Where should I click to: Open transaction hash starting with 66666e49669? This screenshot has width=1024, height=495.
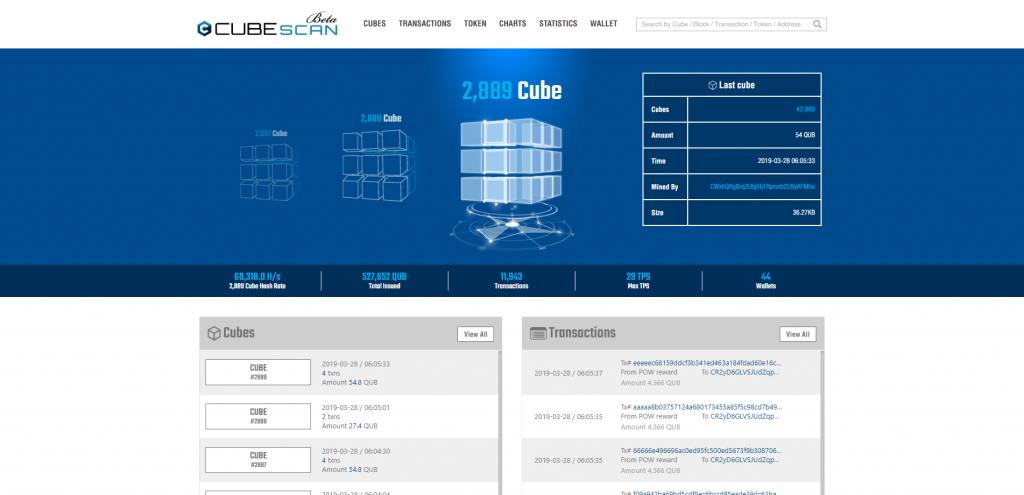pyautogui.click(x=707, y=451)
